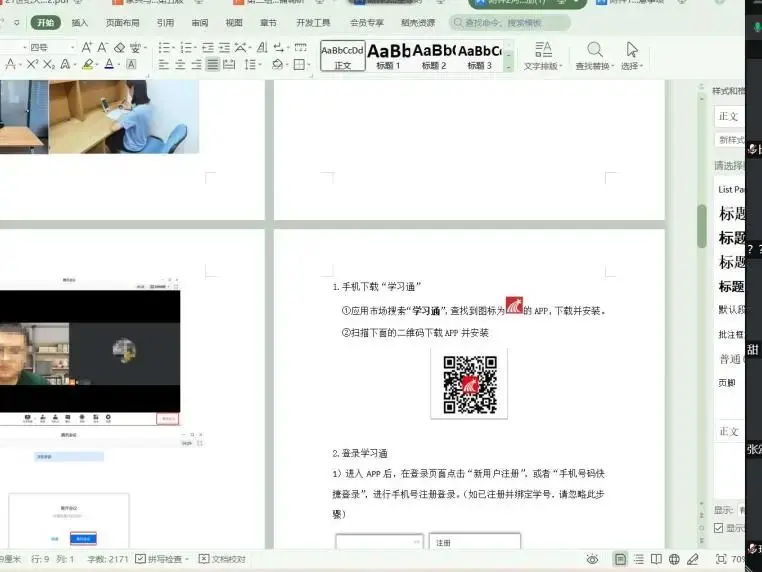Switch to reading view book icon
The width and height of the screenshot is (762, 572).
656,559
